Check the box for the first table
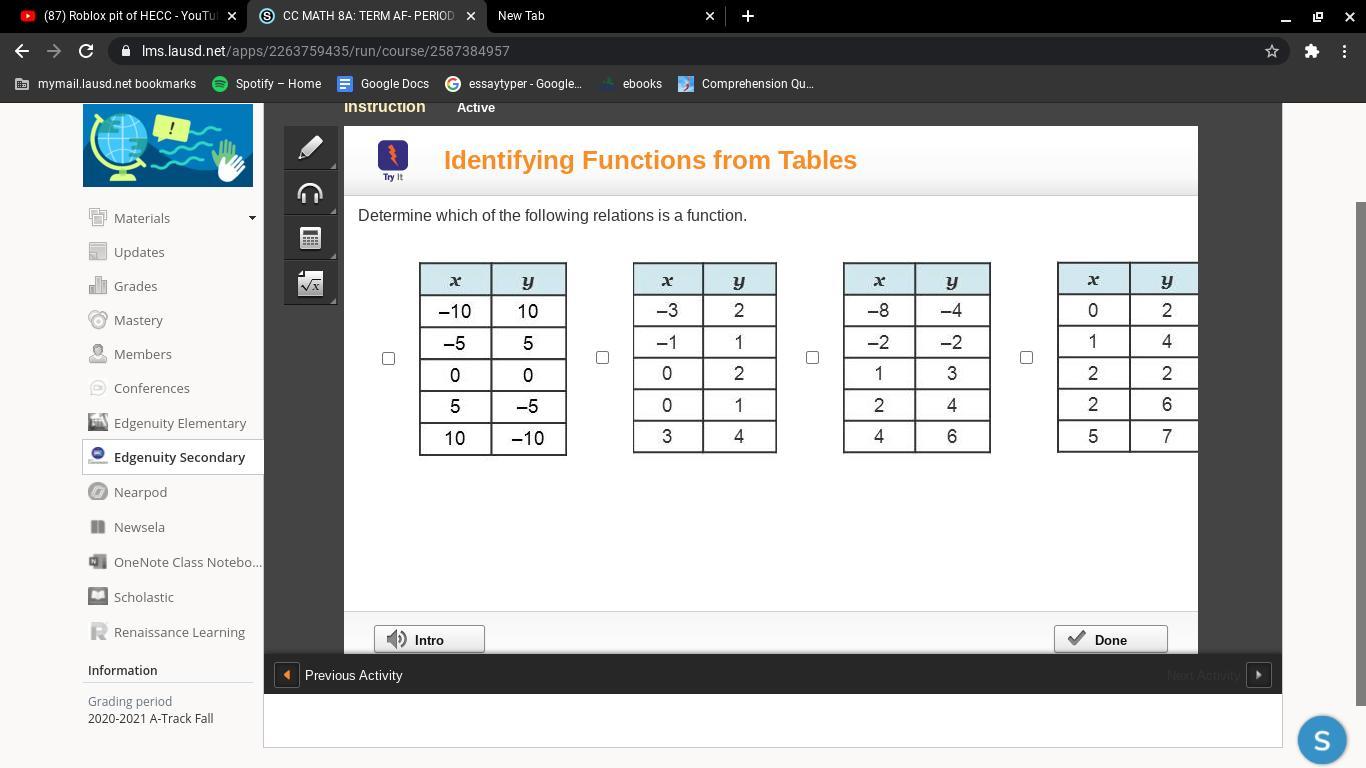The width and height of the screenshot is (1366, 768). pyautogui.click(x=389, y=358)
